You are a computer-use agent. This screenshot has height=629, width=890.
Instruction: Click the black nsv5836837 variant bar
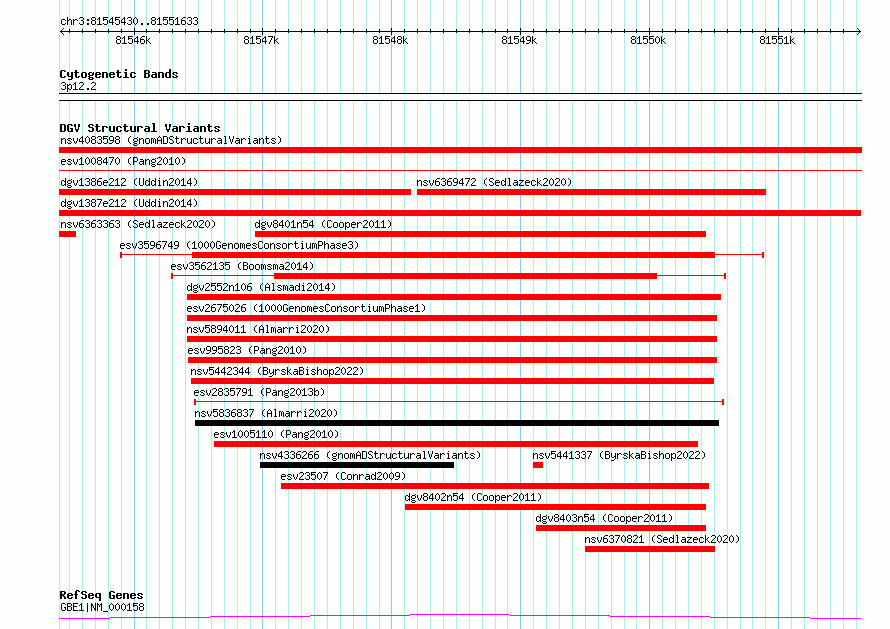pyautogui.click(x=457, y=423)
